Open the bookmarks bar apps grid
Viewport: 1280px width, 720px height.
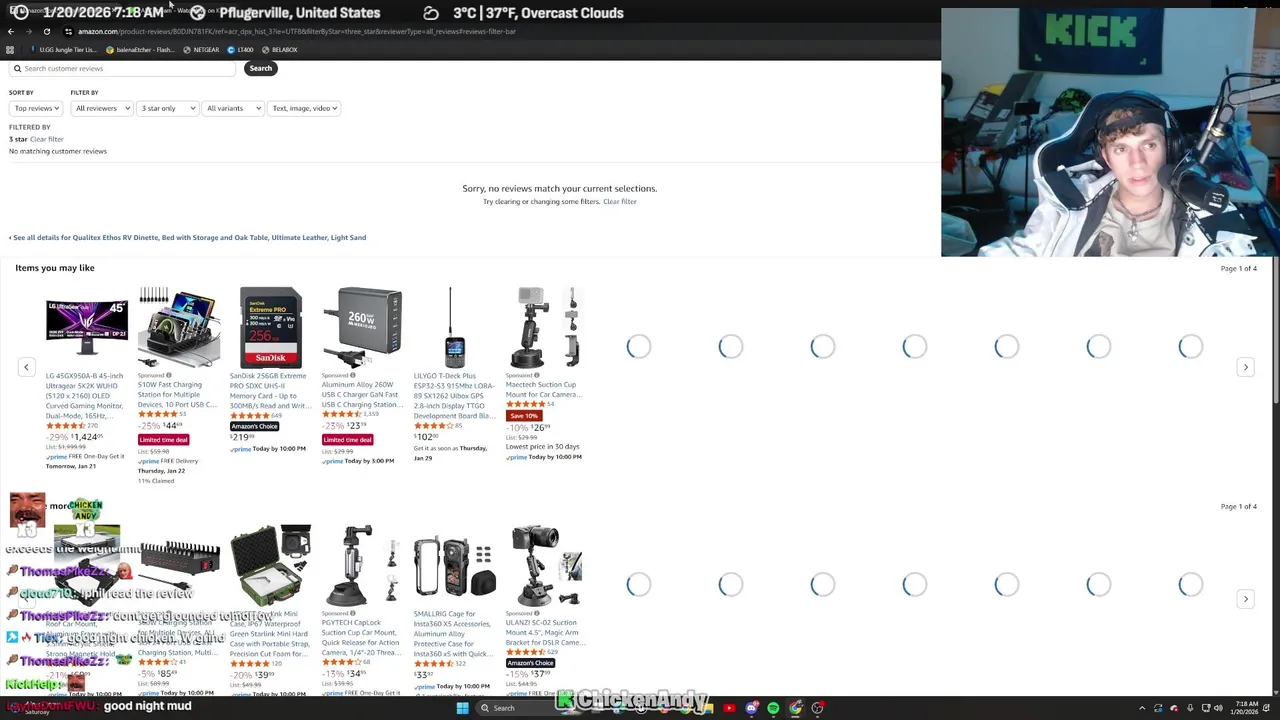click(x=10, y=50)
